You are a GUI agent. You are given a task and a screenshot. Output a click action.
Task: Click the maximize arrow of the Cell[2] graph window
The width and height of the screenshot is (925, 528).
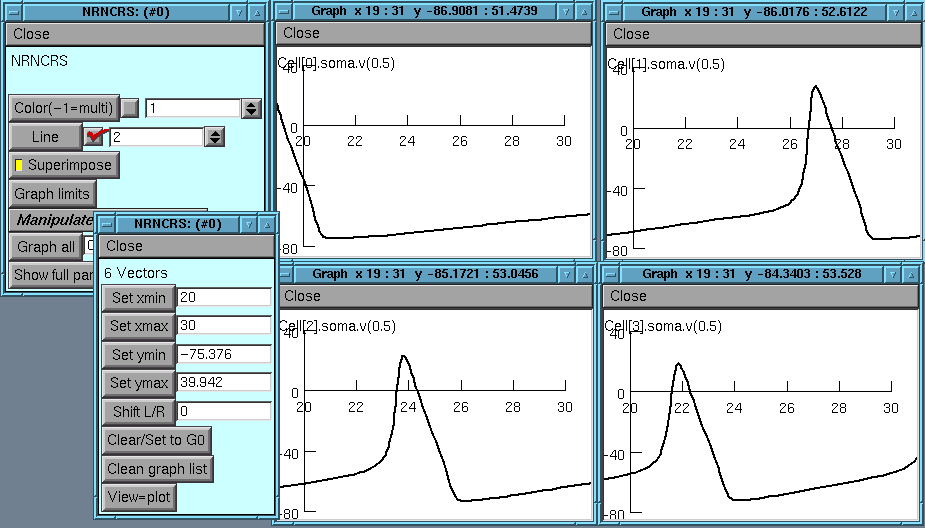[x=585, y=274]
